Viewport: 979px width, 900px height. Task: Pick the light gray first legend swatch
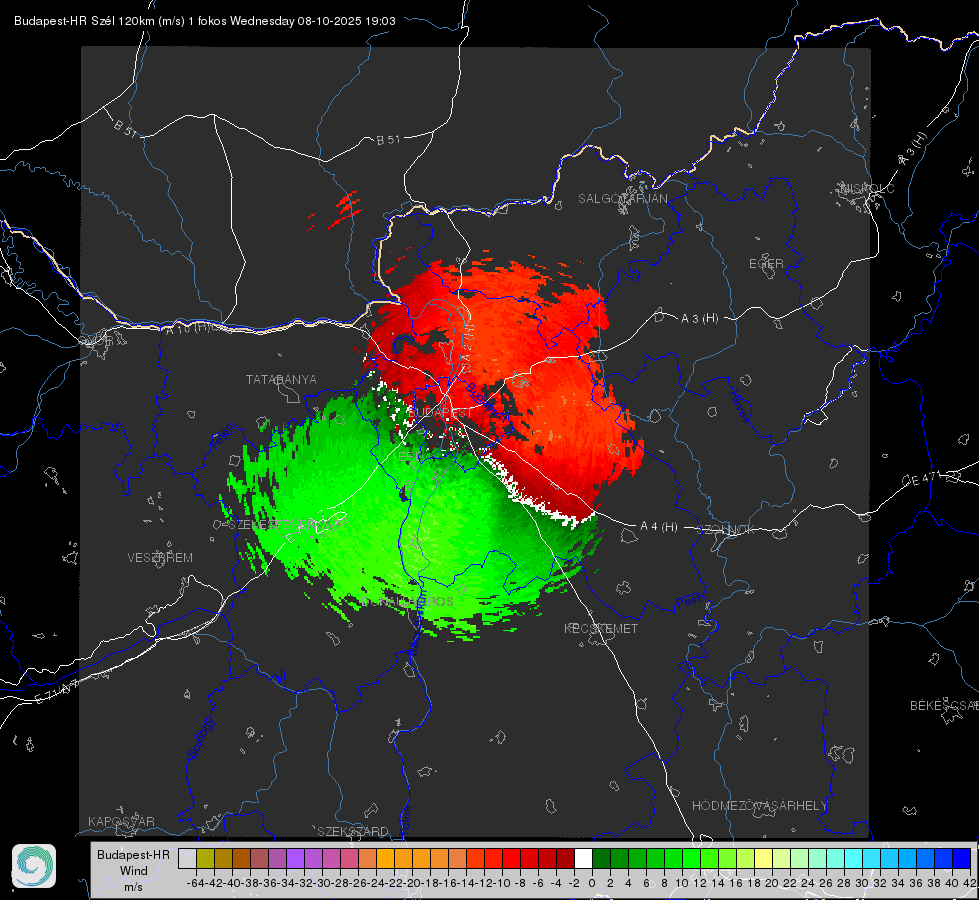coord(187,859)
